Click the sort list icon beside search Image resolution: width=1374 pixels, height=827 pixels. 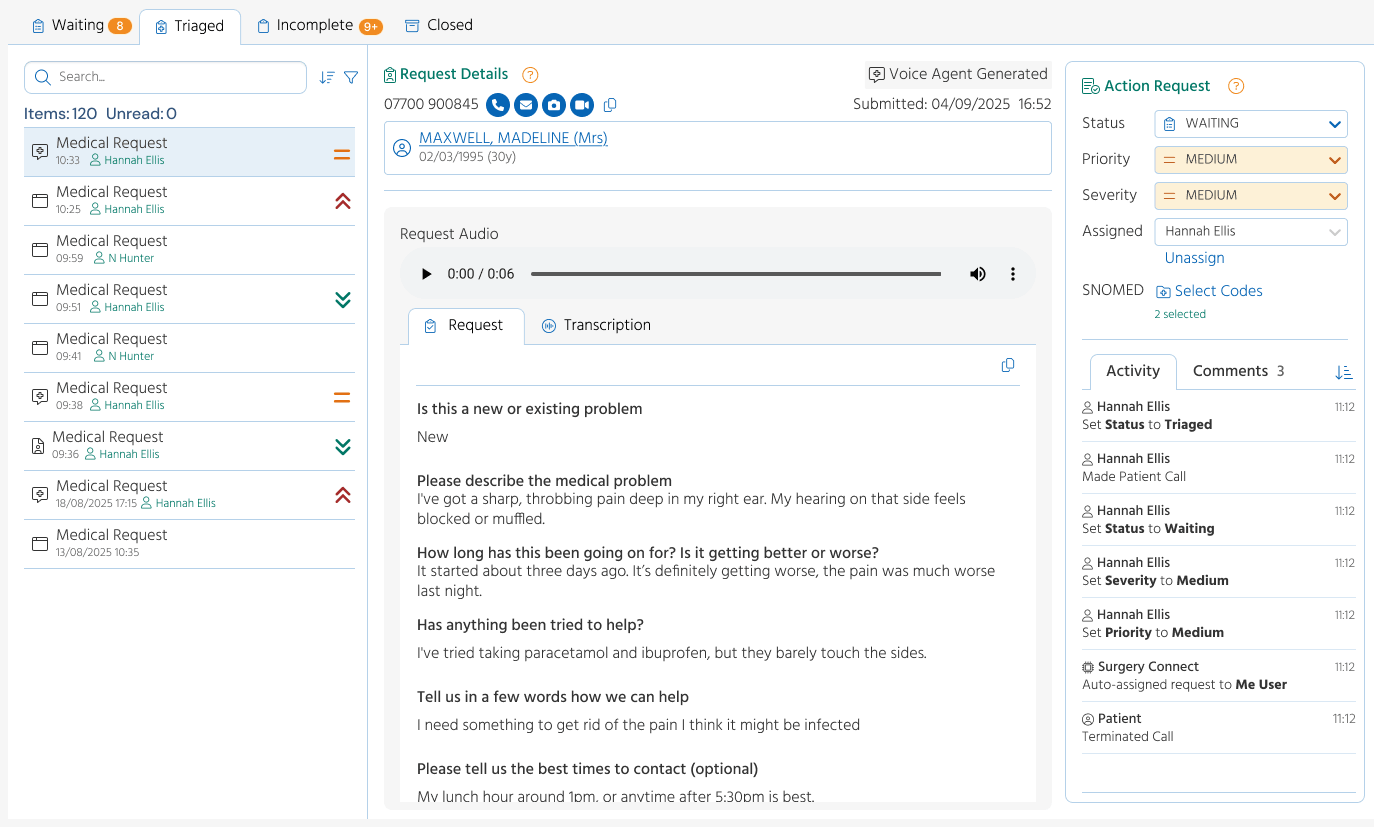[x=326, y=77]
